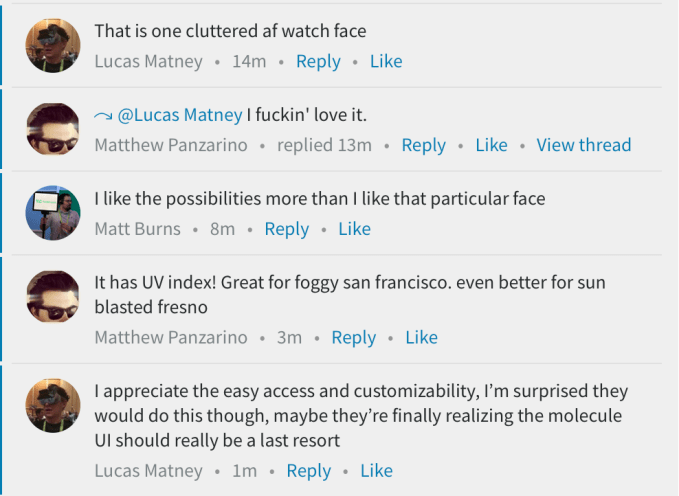Viewport: 679px width, 496px height.
Task: Click Lucas Matney's avatar on the molecule UI comment
Action: pos(52,406)
